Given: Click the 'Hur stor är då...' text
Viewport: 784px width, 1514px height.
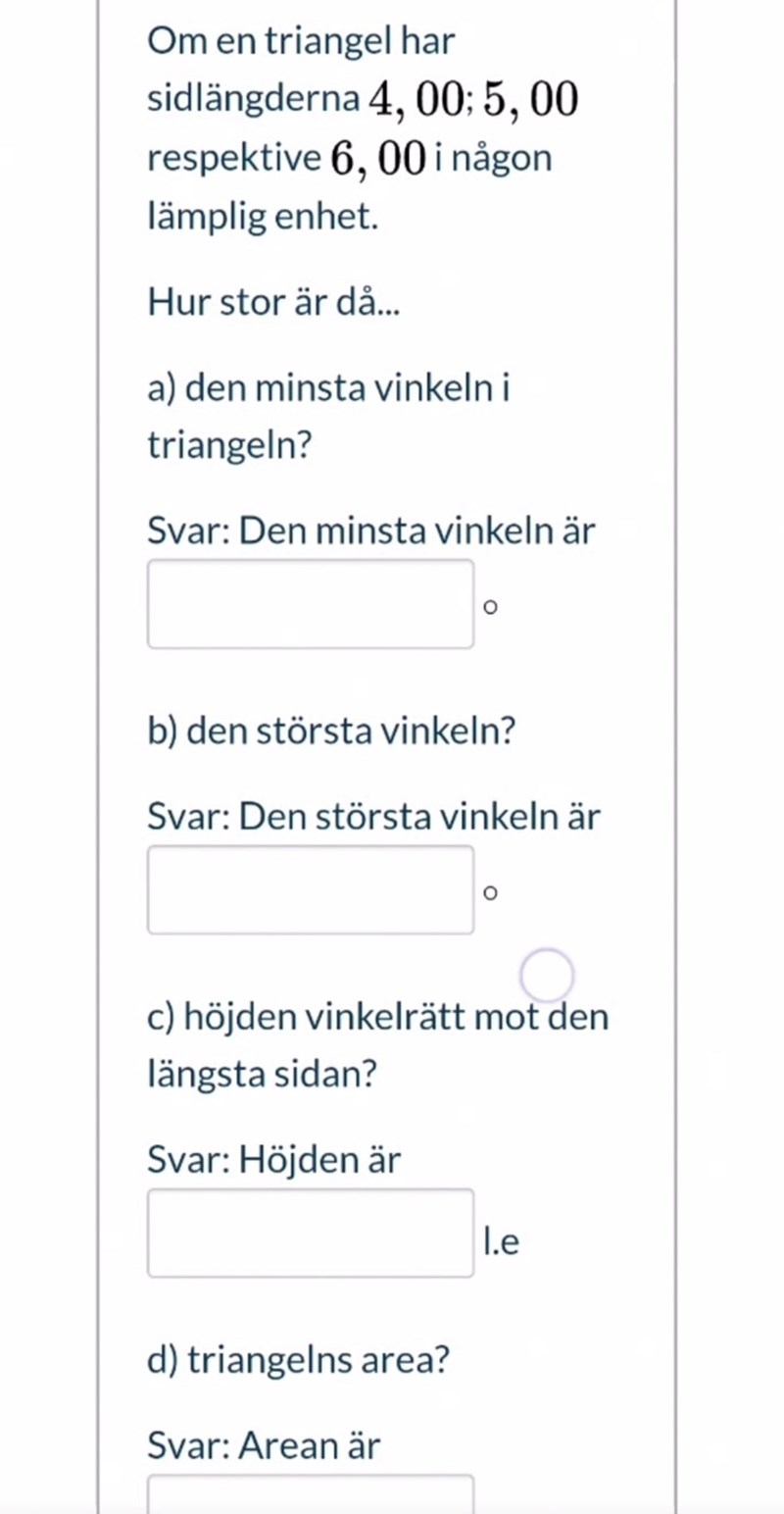Looking at the screenshot, I should click(274, 303).
